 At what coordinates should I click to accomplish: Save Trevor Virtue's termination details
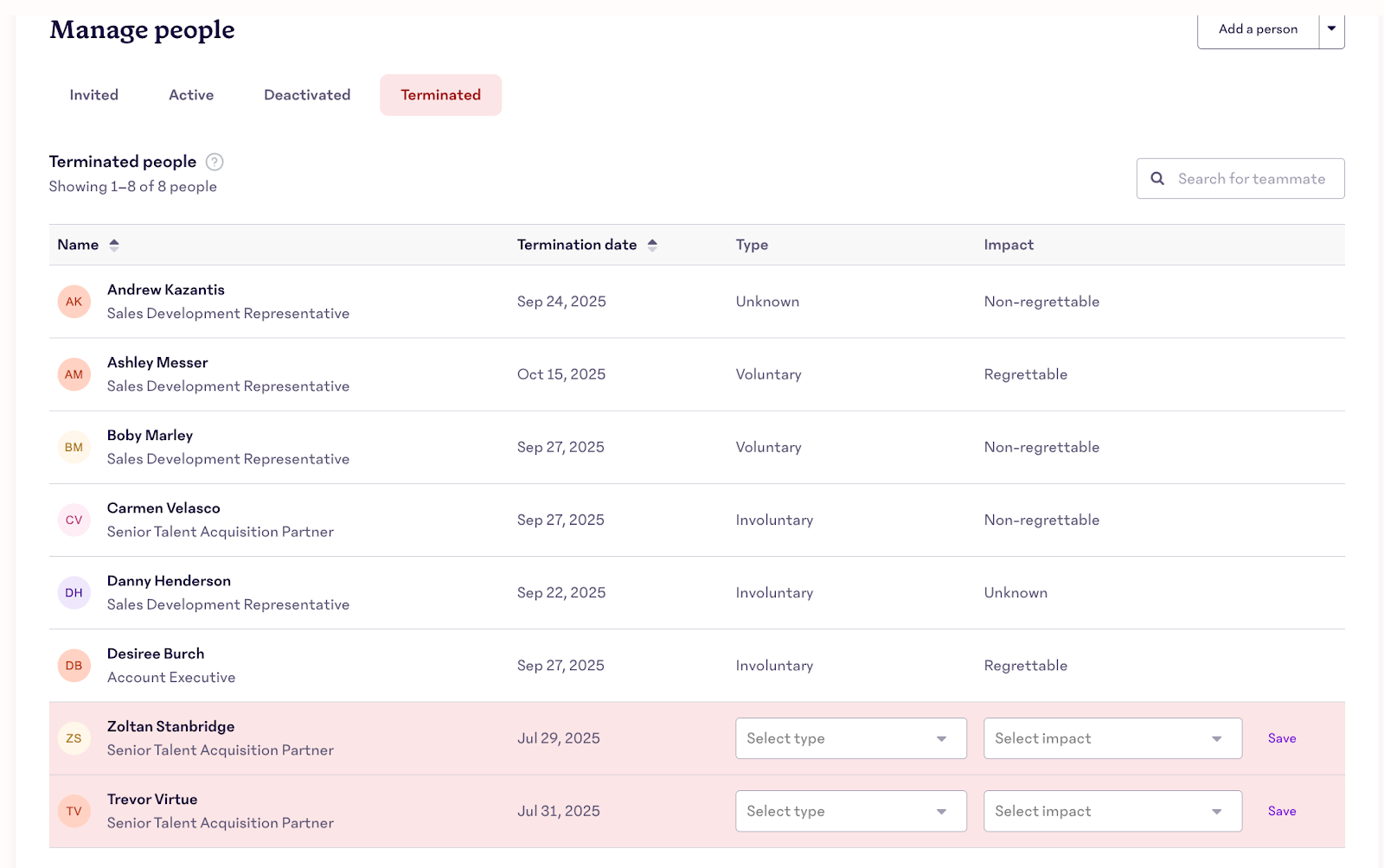pyautogui.click(x=1281, y=811)
